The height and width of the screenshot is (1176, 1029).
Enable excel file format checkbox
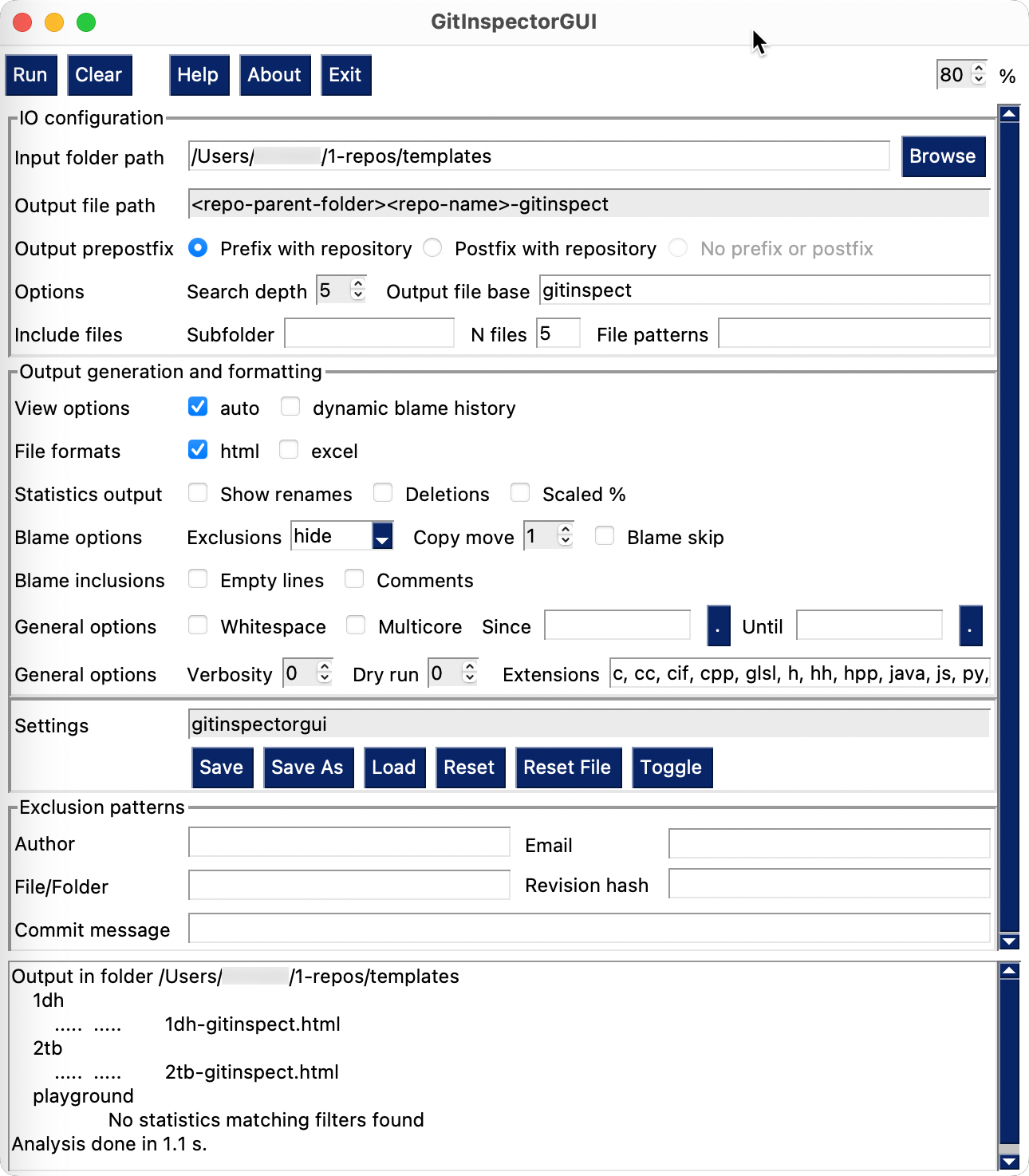(289, 450)
